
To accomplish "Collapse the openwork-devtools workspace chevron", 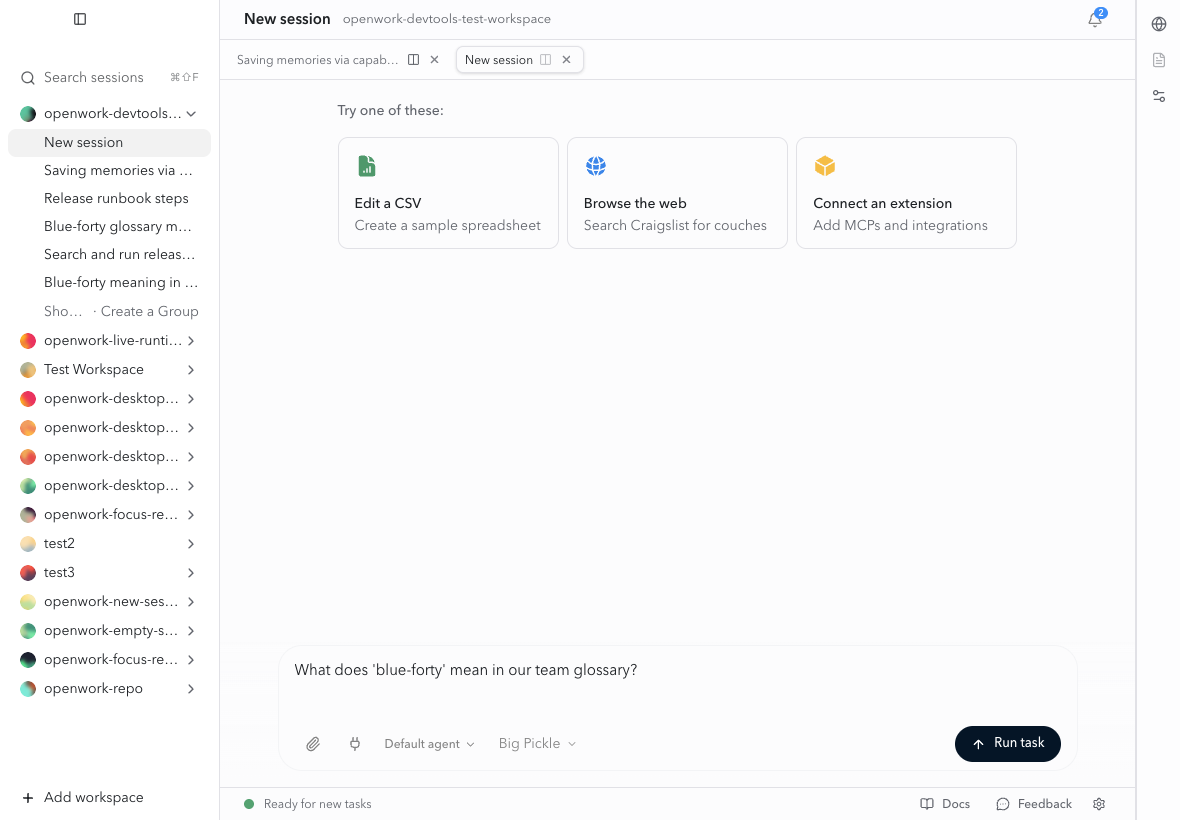I will tap(191, 114).
